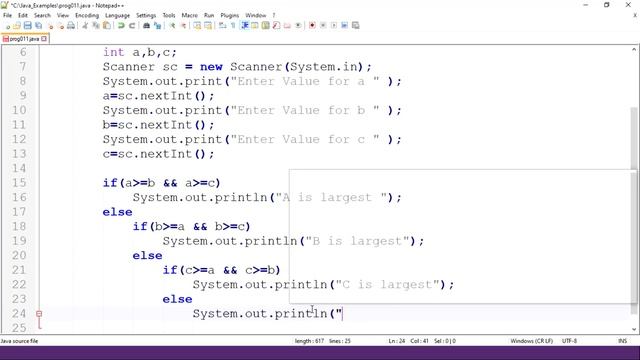Toggle file monitoring eye icon
Viewport: 640px width, 360px height.
pyautogui.click(x=298, y=26)
